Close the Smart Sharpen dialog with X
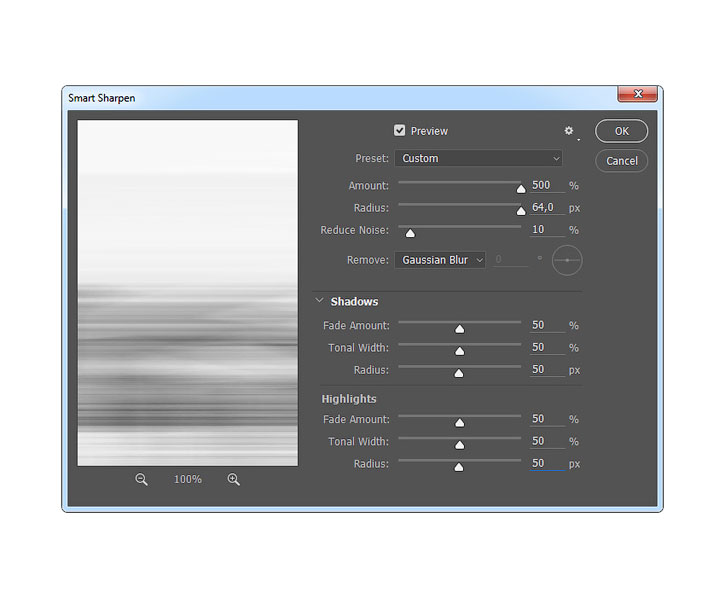725x598 pixels. click(x=638, y=93)
